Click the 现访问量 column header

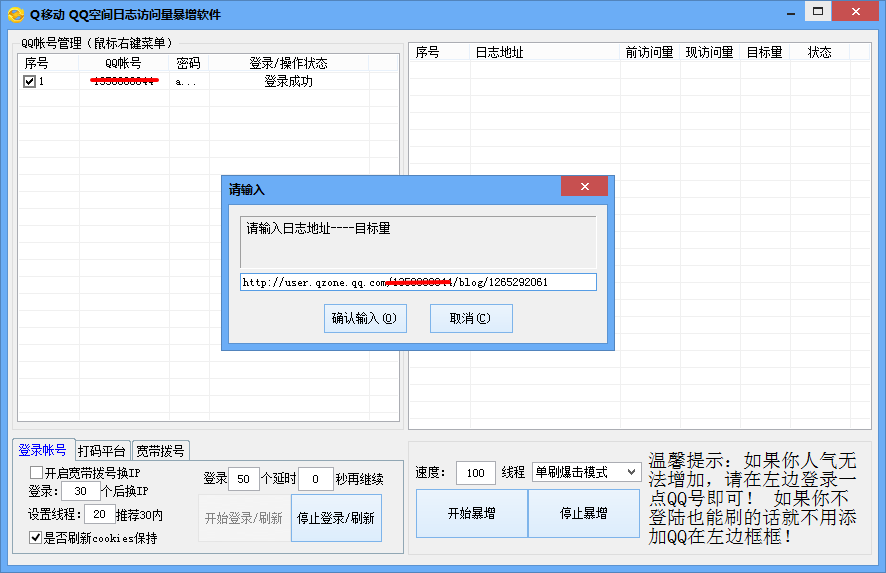click(x=710, y=52)
